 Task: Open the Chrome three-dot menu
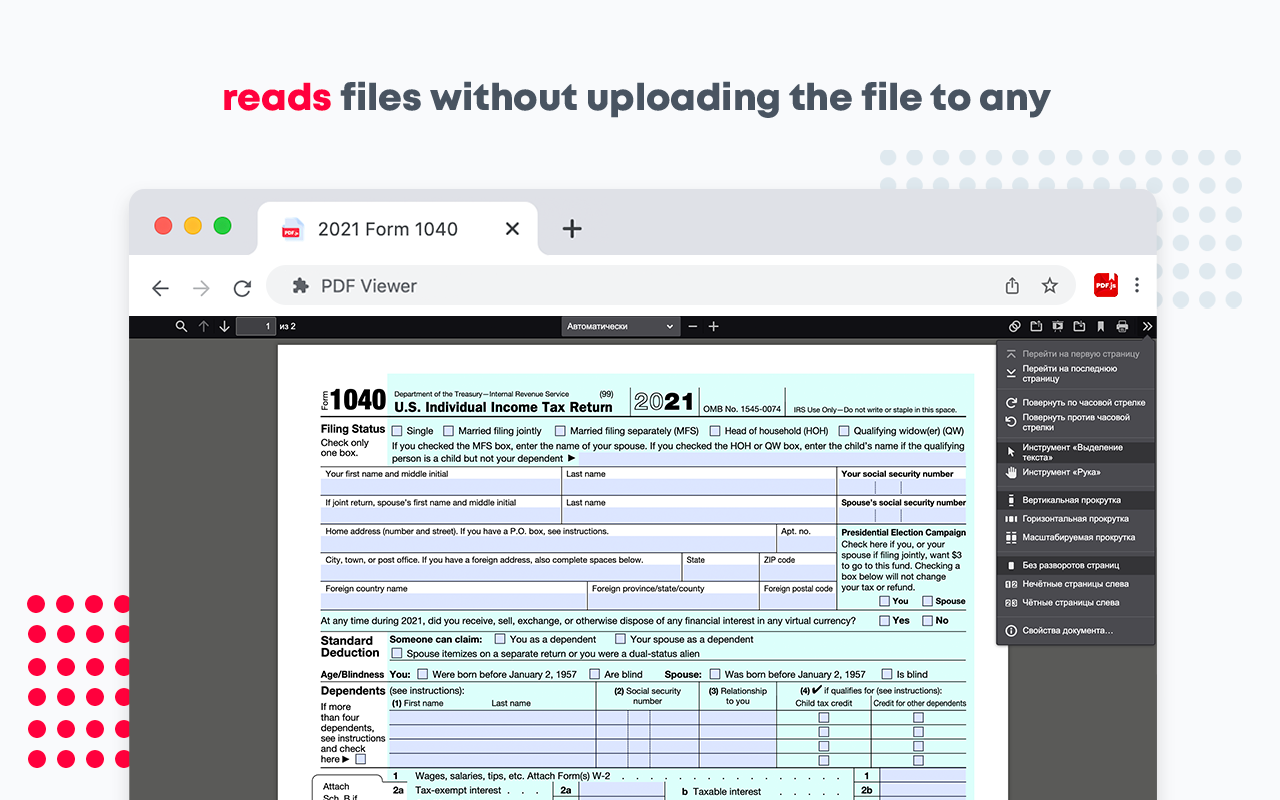(x=1137, y=285)
